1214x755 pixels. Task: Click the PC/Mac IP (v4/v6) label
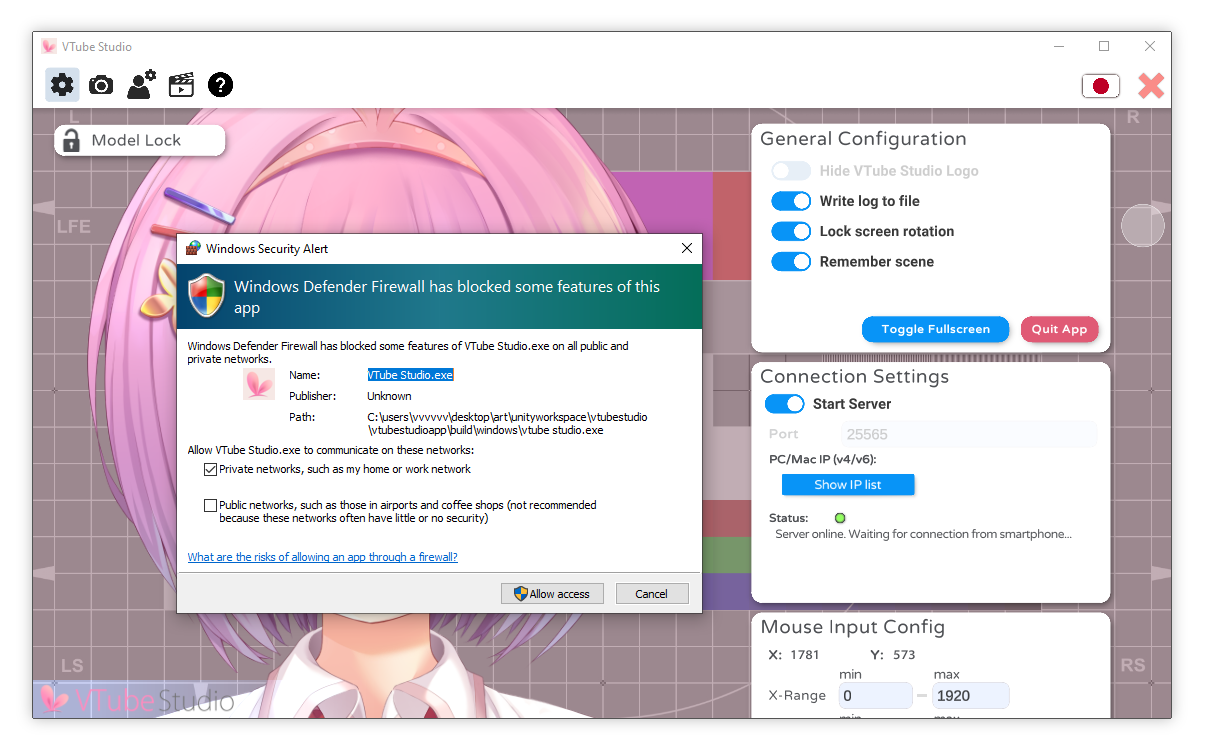[823, 459]
